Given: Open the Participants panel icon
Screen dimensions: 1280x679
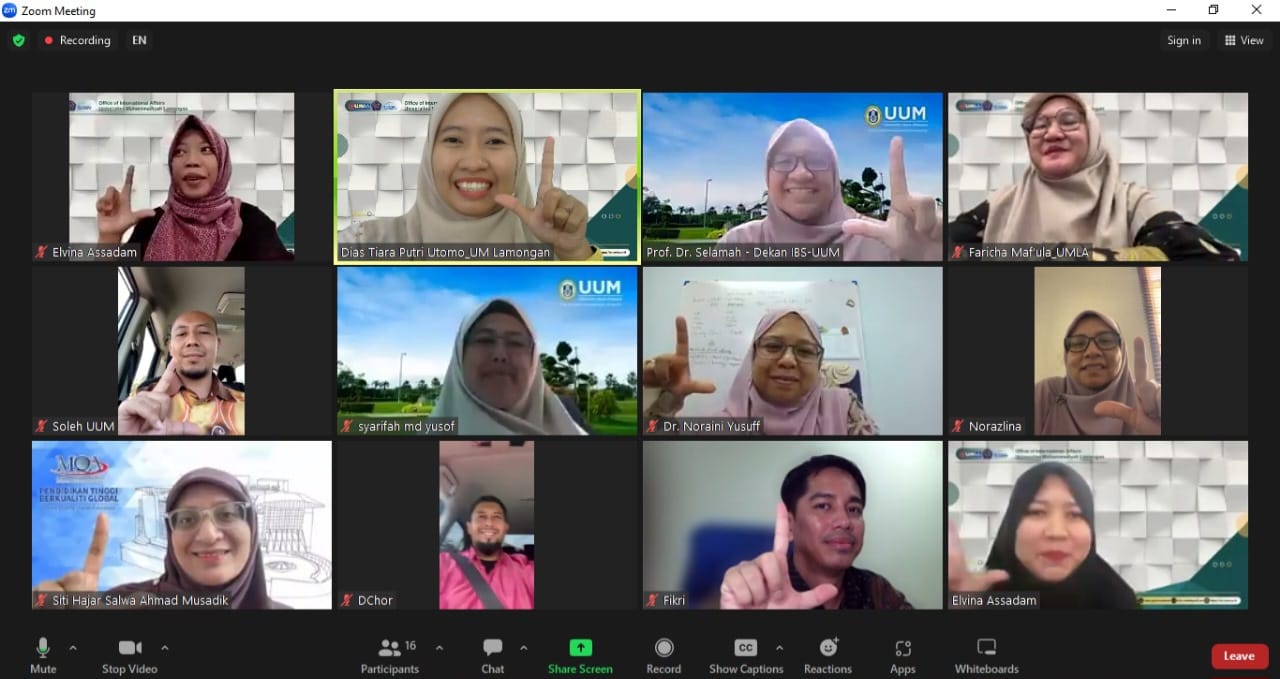Looking at the screenshot, I should pyautogui.click(x=390, y=648).
